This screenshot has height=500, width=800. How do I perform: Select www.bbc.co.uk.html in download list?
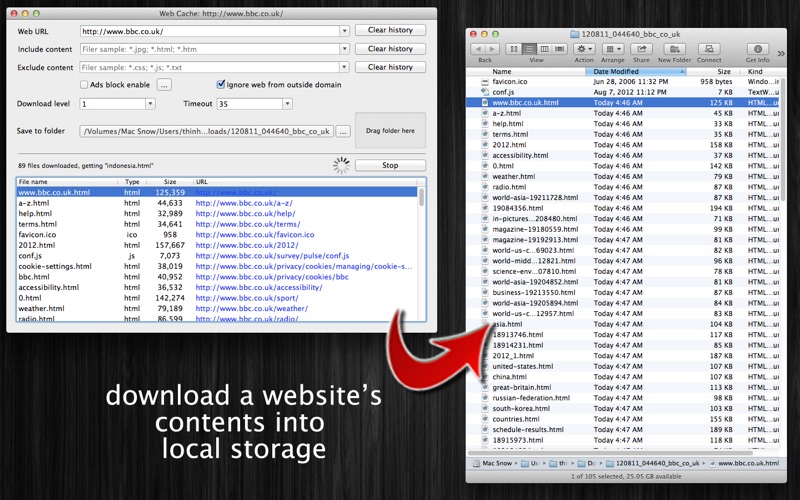tap(217, 192)
